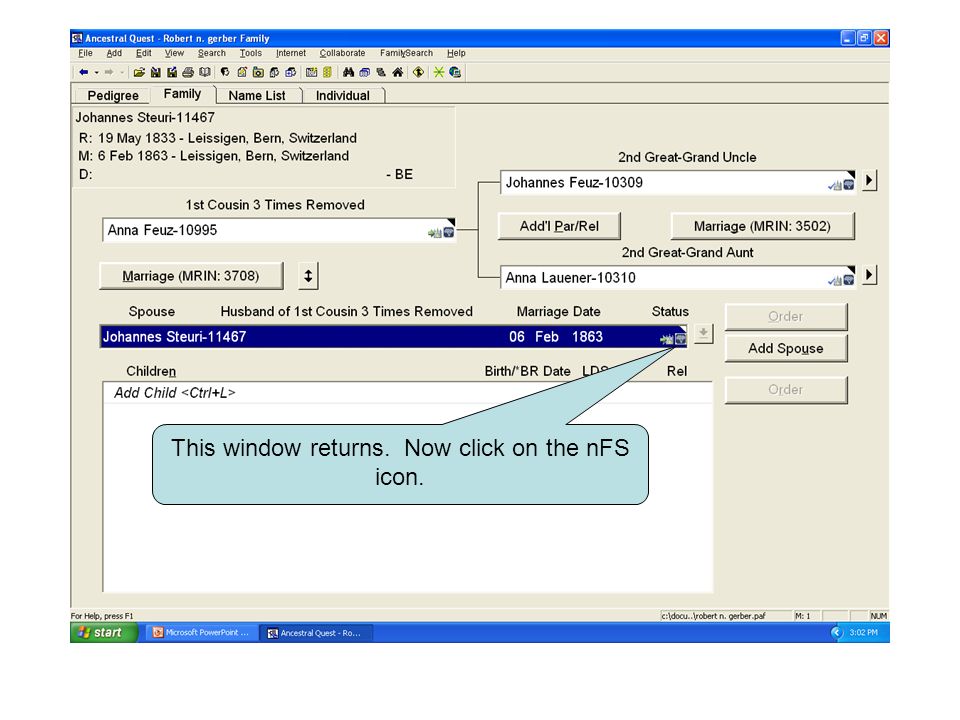Switch to Microsoft PowerPoint taskbar button
The image size is (960, 720).
[x=201, y=632]
